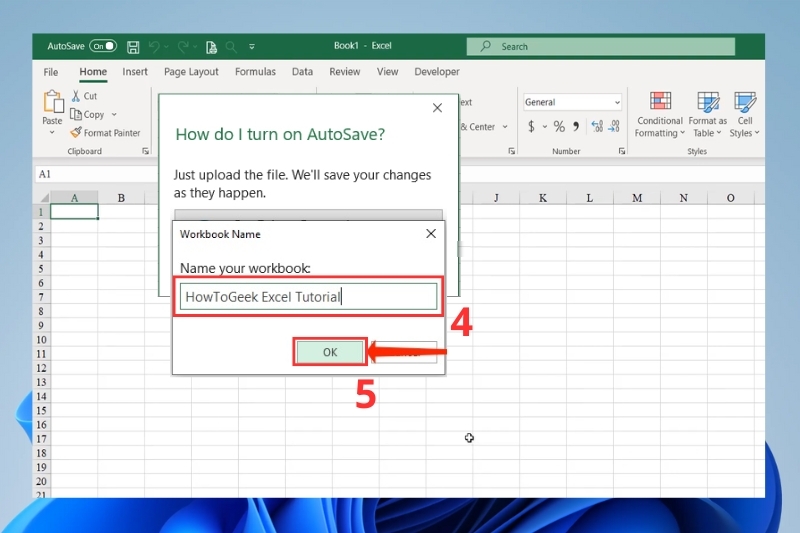Open Format as Table gallery

708,115
